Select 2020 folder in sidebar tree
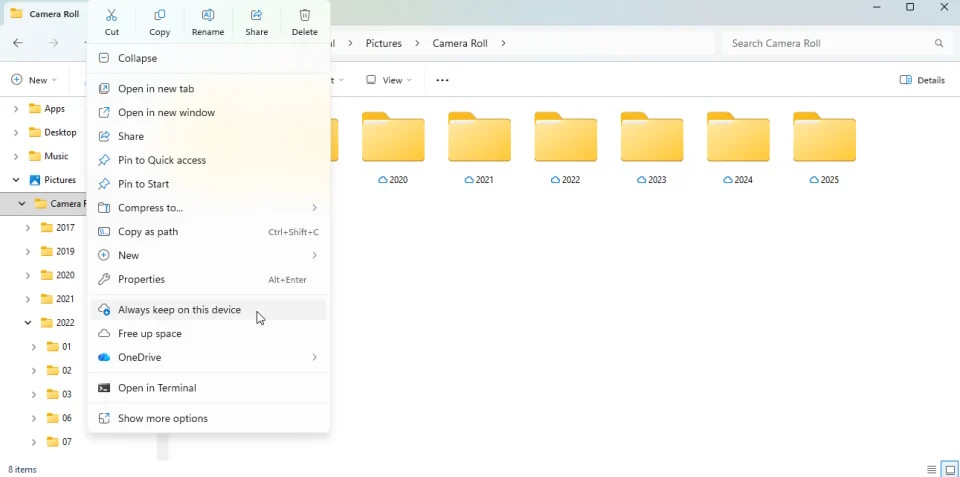The width and height of the screenshot is (960, 477). pos(58,275)
